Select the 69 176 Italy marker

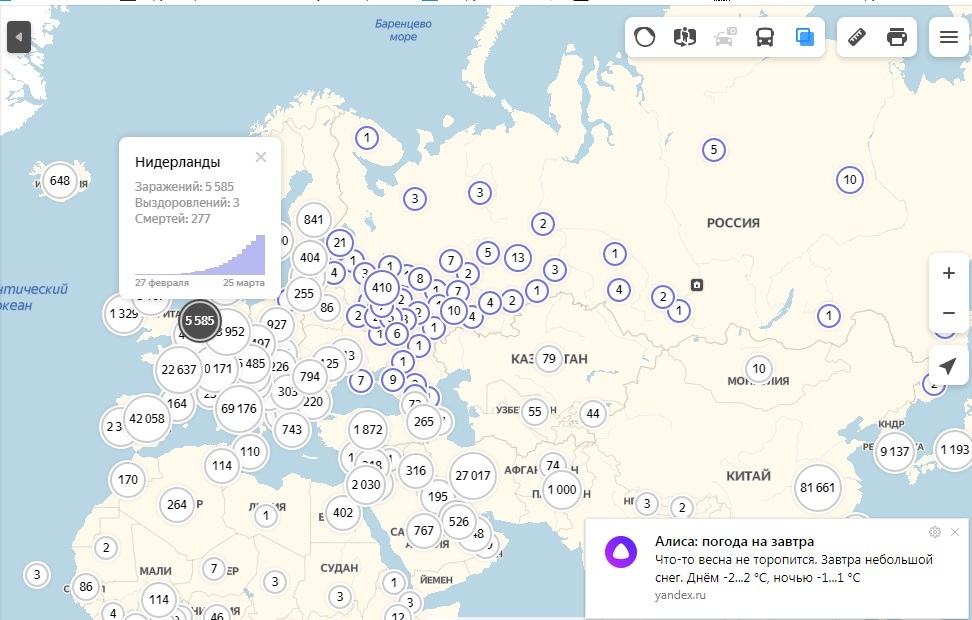(x=239, y=409)
